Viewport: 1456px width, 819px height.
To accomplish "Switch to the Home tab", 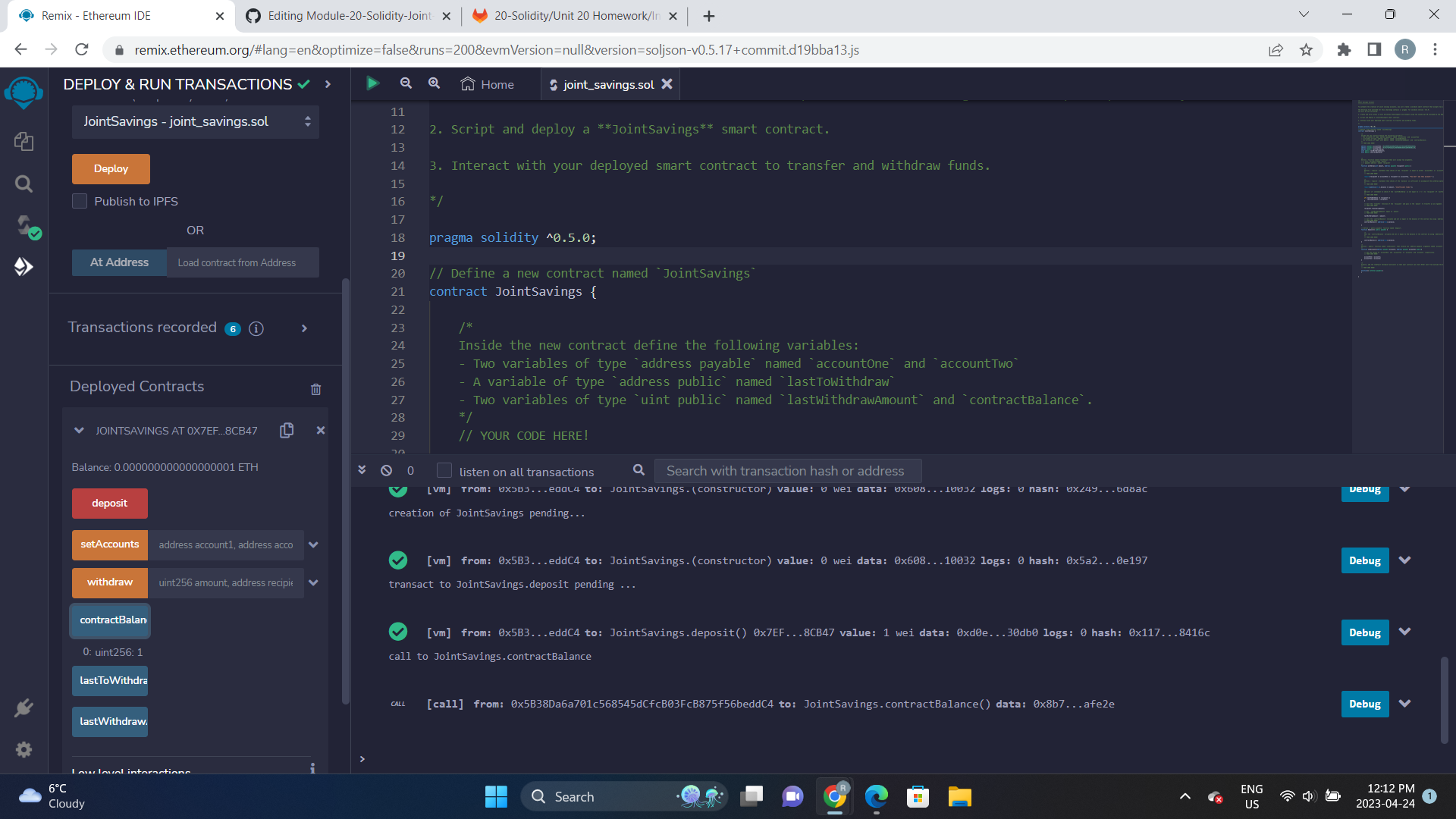I will (488, 84).
